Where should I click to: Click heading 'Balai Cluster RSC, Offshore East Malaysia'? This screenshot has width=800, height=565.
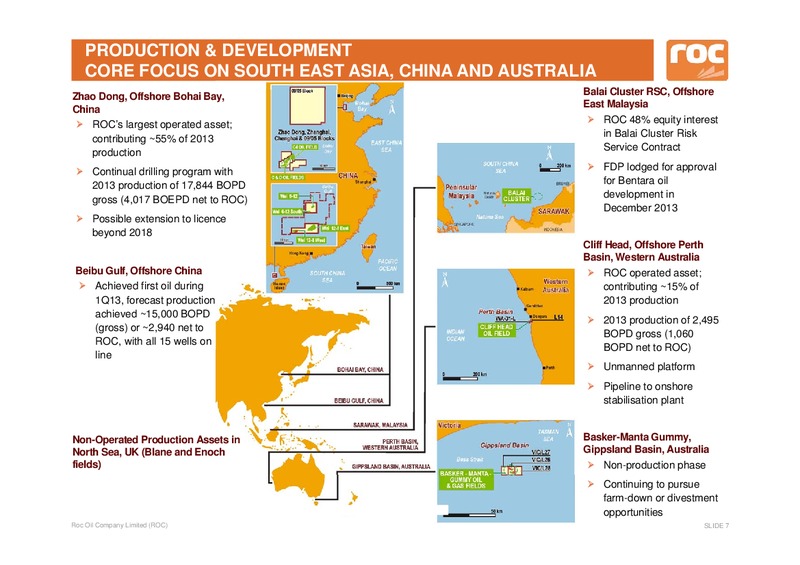coord(648,97)
